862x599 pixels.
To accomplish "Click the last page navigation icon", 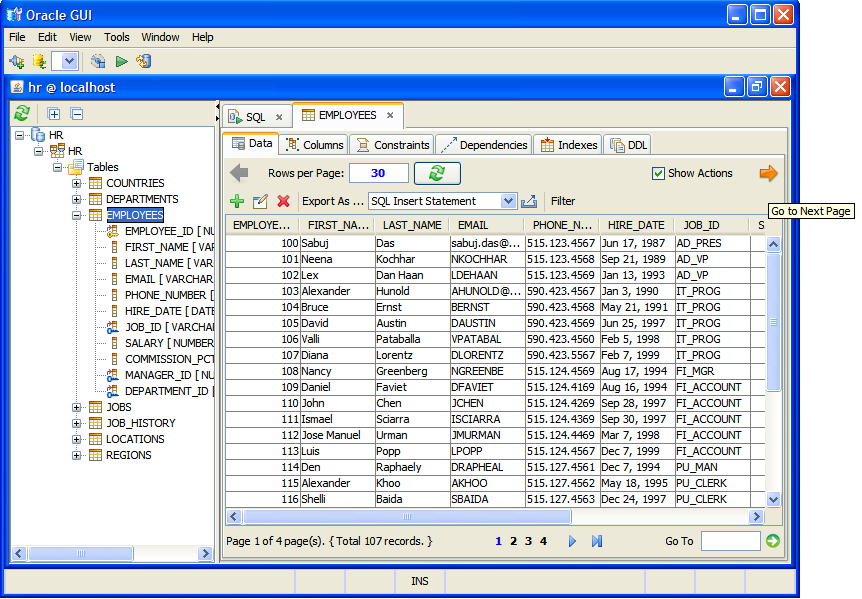I will (x=597, y=541).
